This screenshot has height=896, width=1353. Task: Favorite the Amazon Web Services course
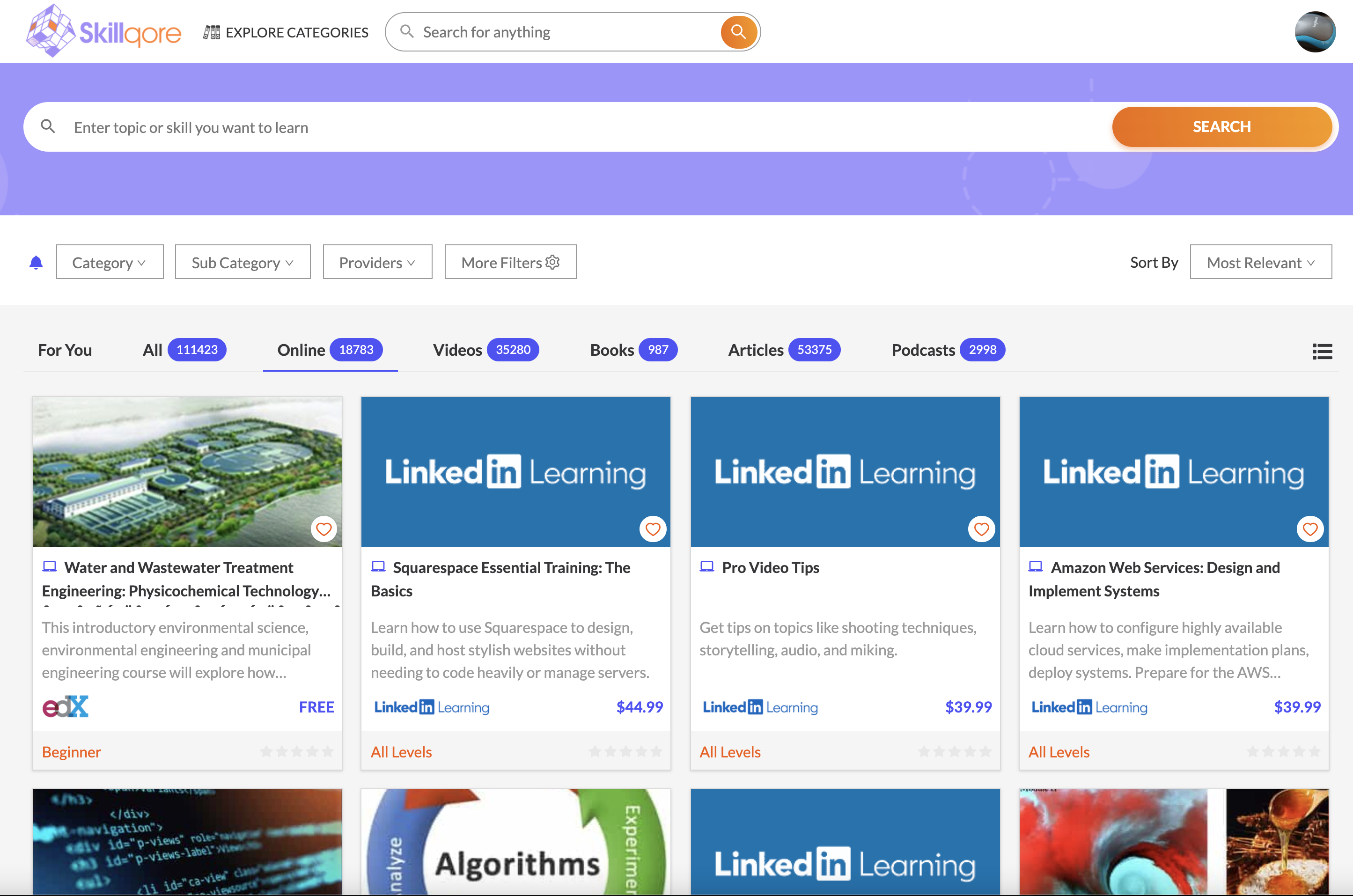(1310, 529)
